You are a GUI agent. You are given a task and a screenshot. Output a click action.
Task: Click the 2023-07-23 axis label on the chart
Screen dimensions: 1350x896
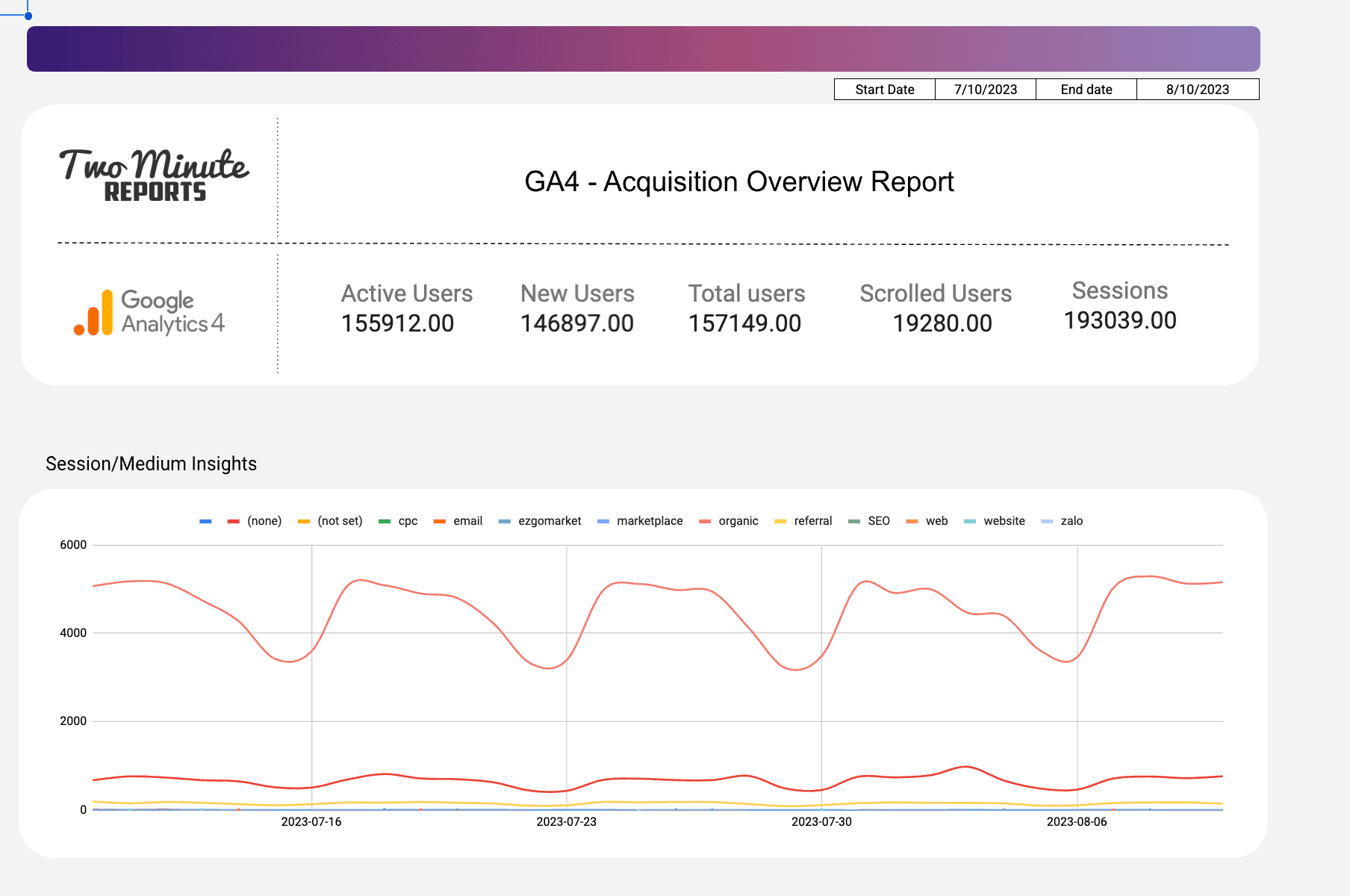(x=565, y=821)
